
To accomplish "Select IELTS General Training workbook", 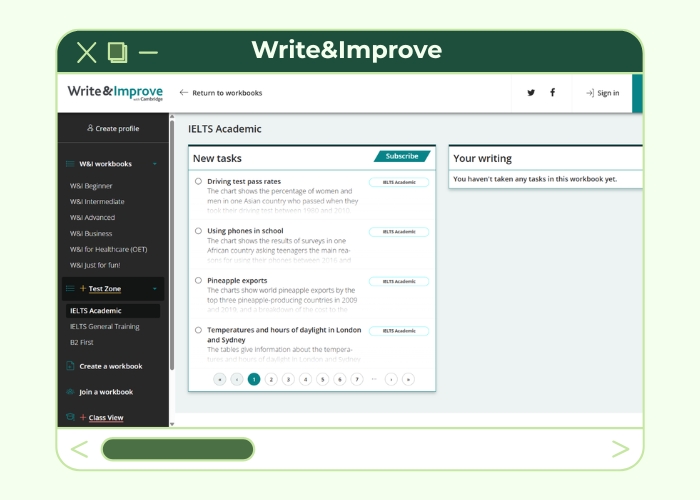I will pos(104,326).
